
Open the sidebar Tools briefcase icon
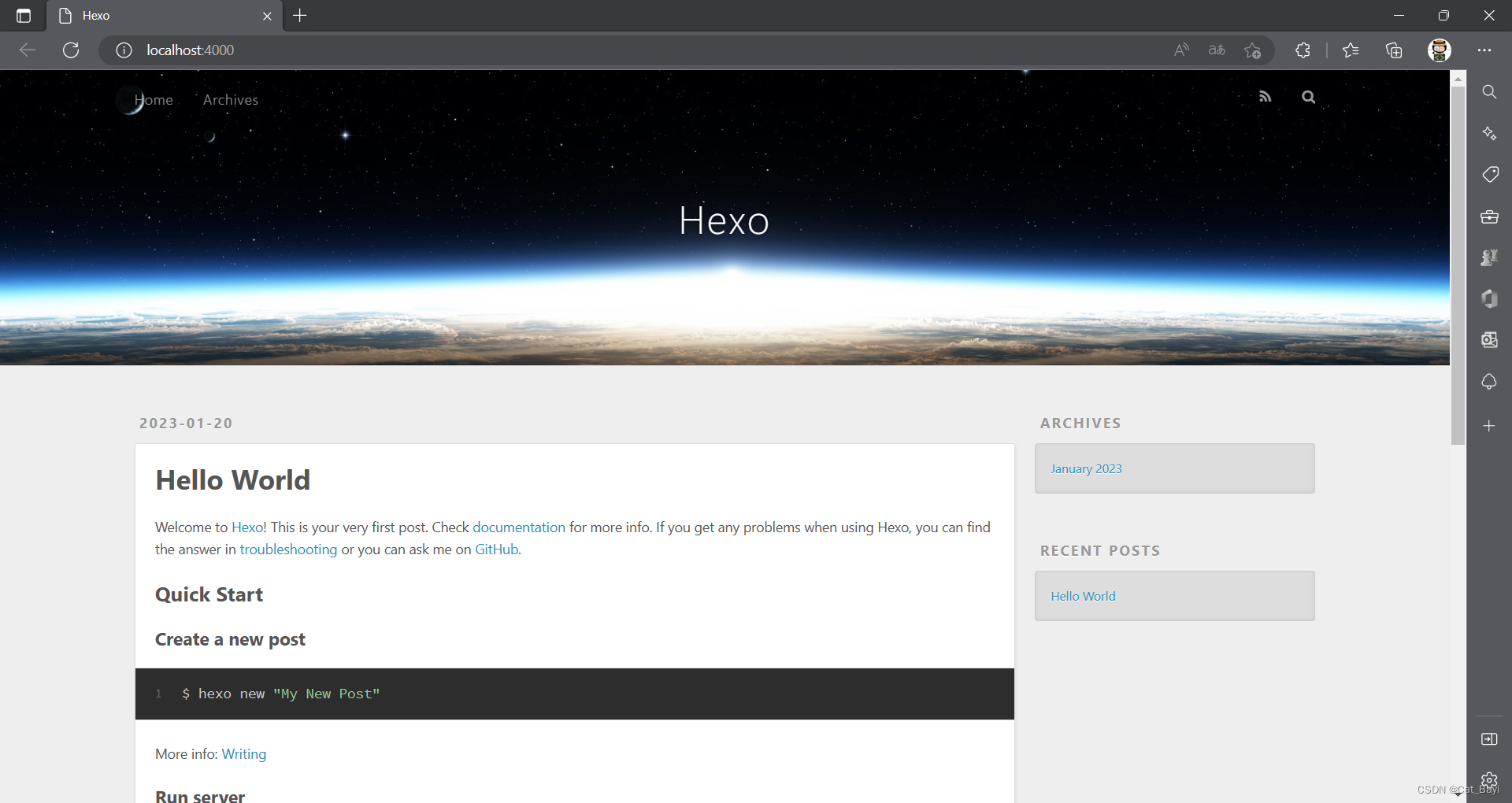[x=1489, y=216]
